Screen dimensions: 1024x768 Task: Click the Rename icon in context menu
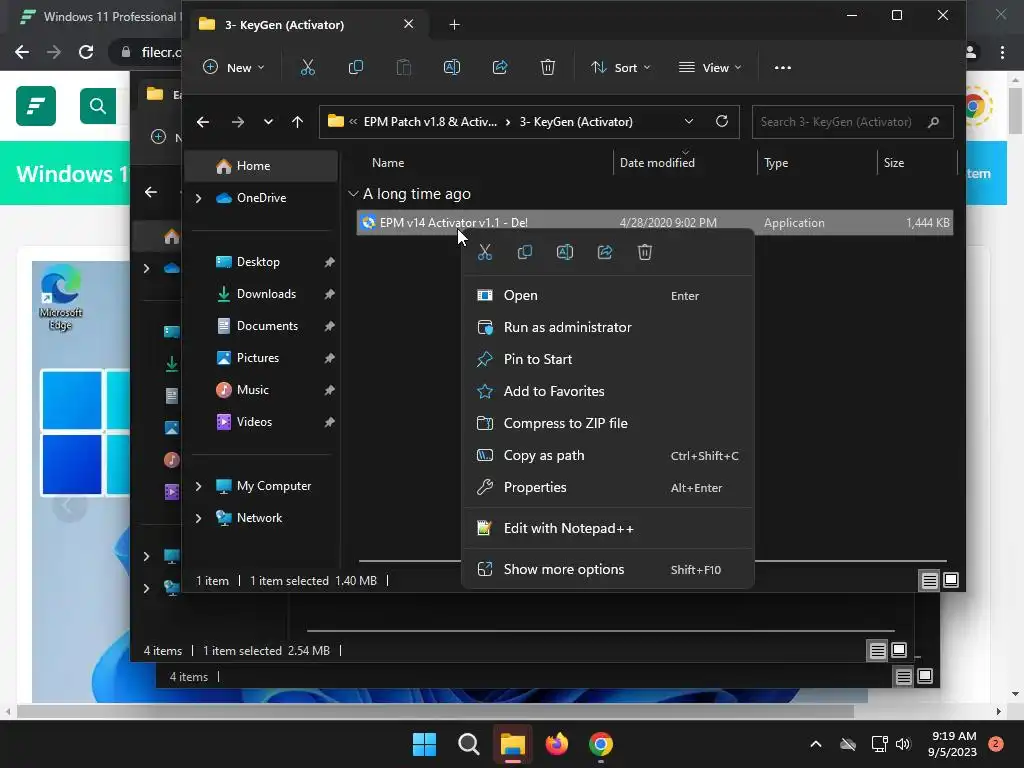(x=565, y=252)
